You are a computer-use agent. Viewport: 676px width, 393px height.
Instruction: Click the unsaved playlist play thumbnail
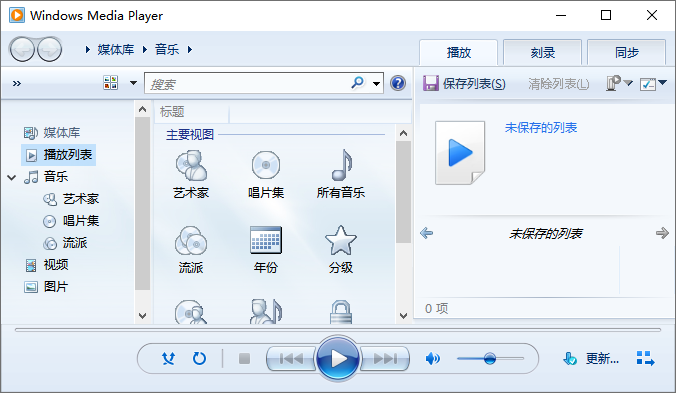point(460,153)
